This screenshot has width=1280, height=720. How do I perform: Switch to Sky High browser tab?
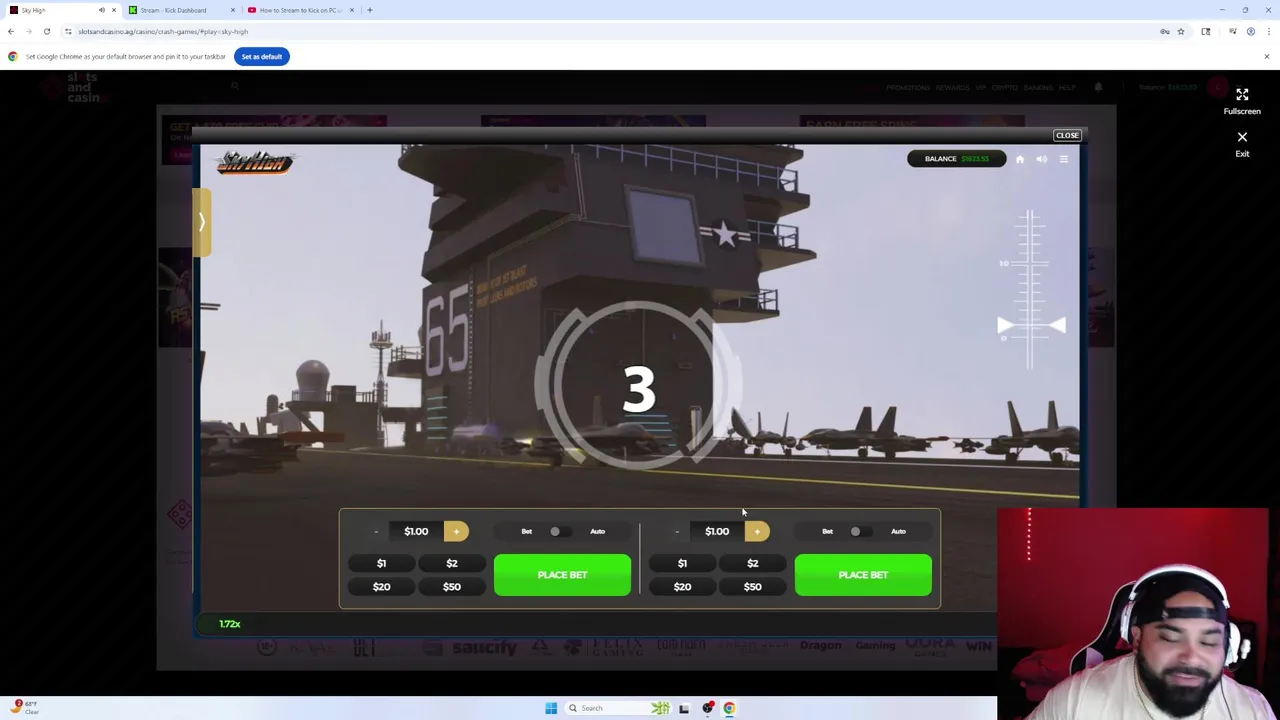point(60,10)
